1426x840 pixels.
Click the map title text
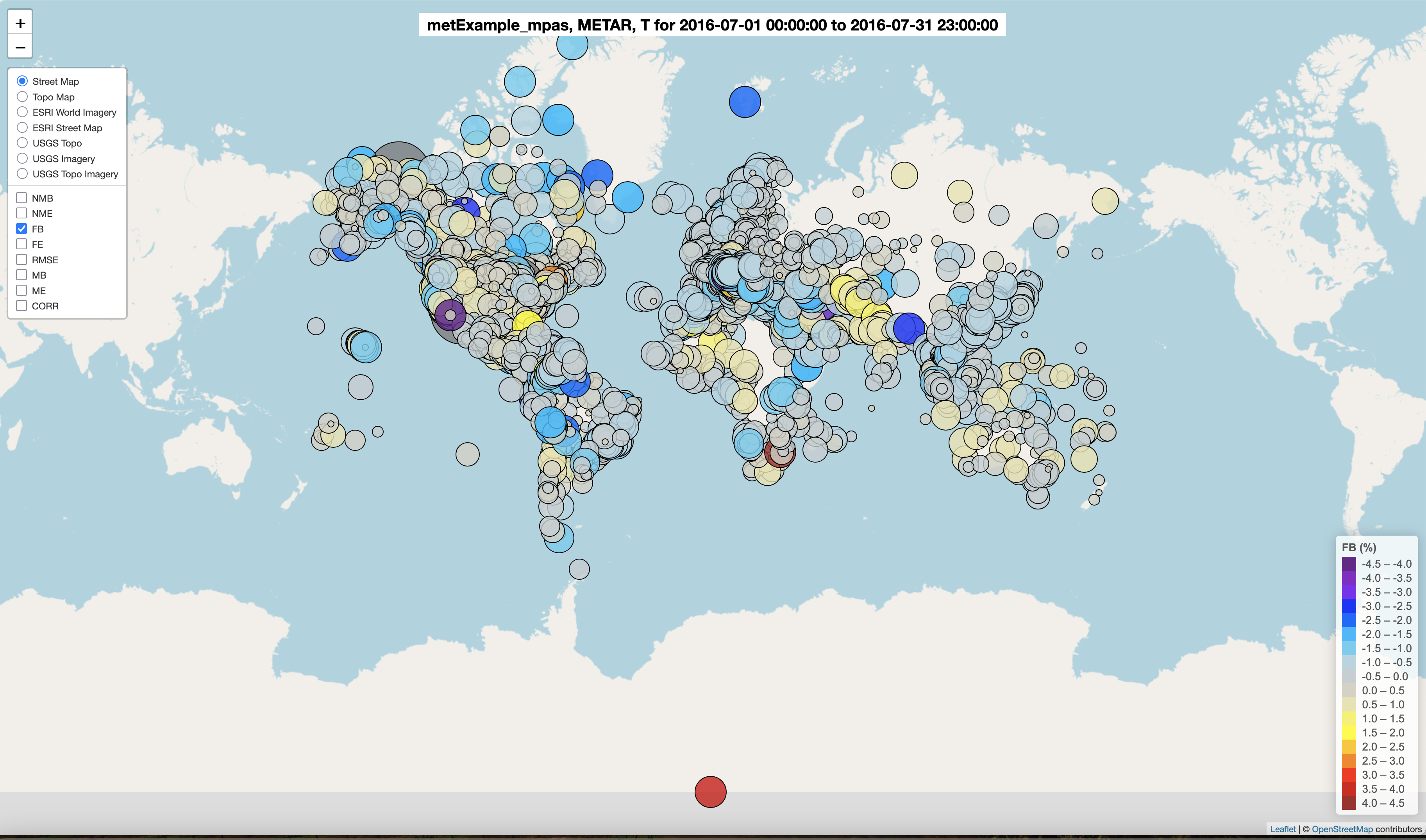[712, 25]
